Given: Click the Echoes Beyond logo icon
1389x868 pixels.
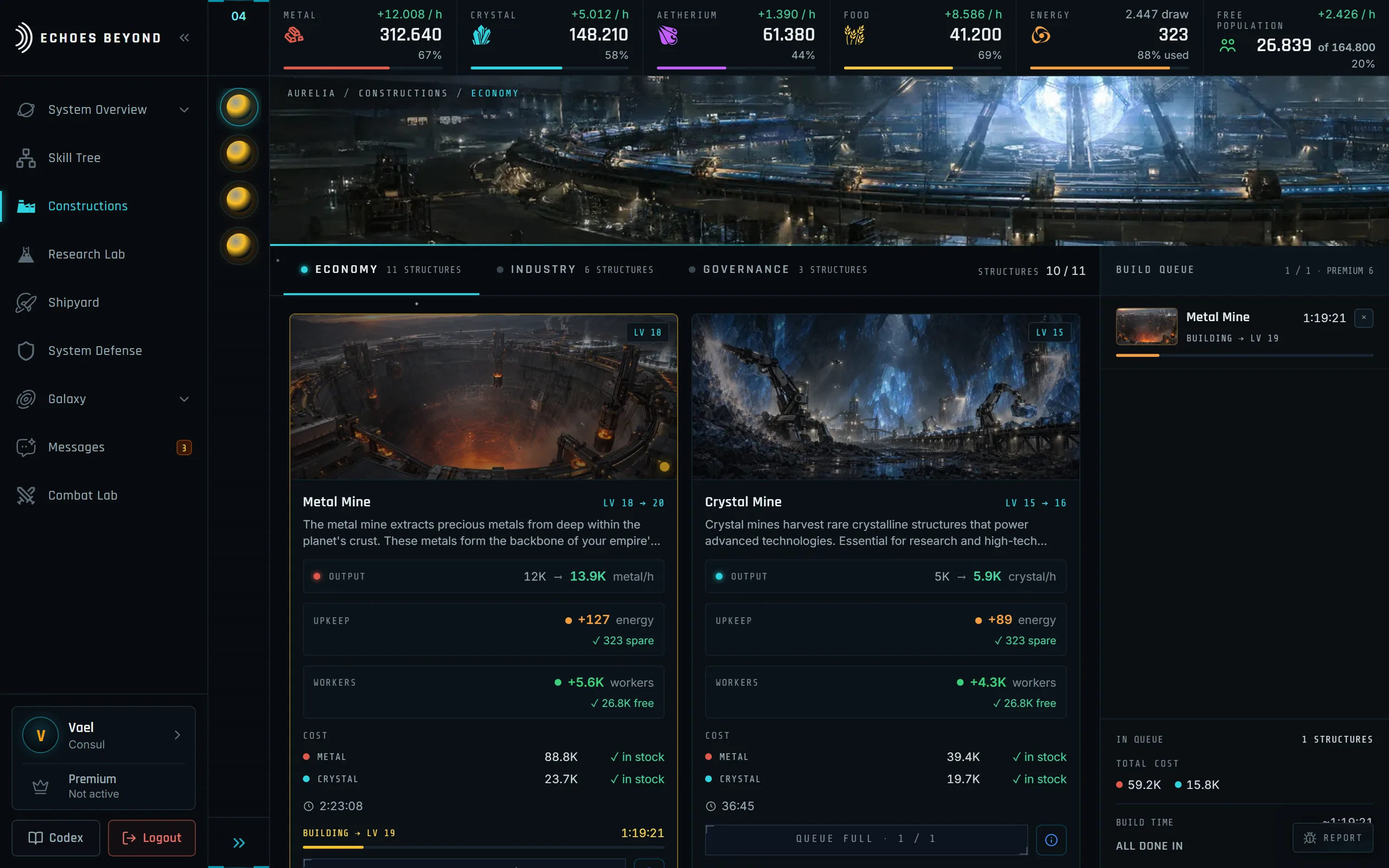Looking at the screenshot, I should click(x=23, y=38).
